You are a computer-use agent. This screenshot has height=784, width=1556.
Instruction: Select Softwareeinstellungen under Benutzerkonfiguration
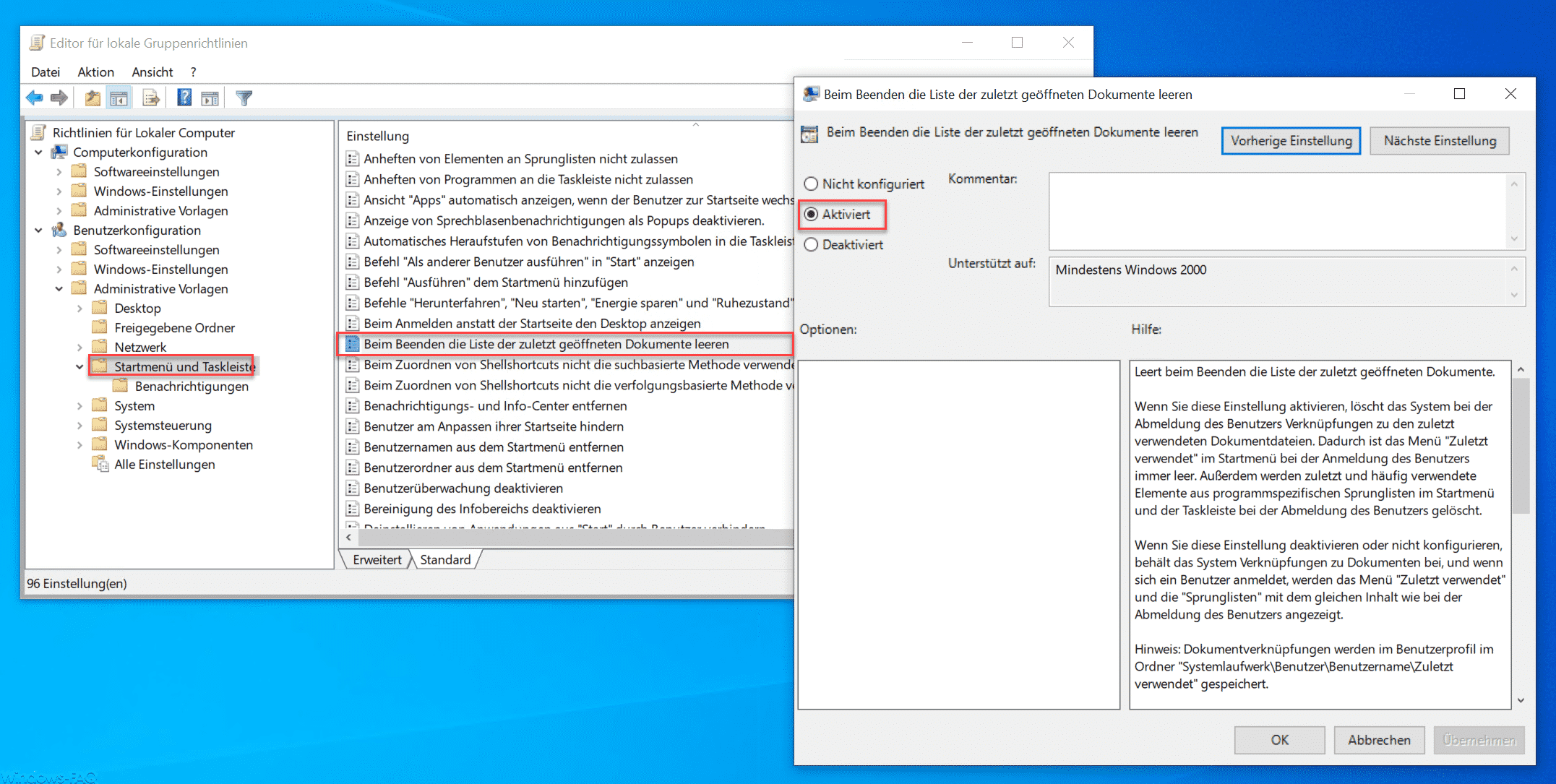[156, 250]
